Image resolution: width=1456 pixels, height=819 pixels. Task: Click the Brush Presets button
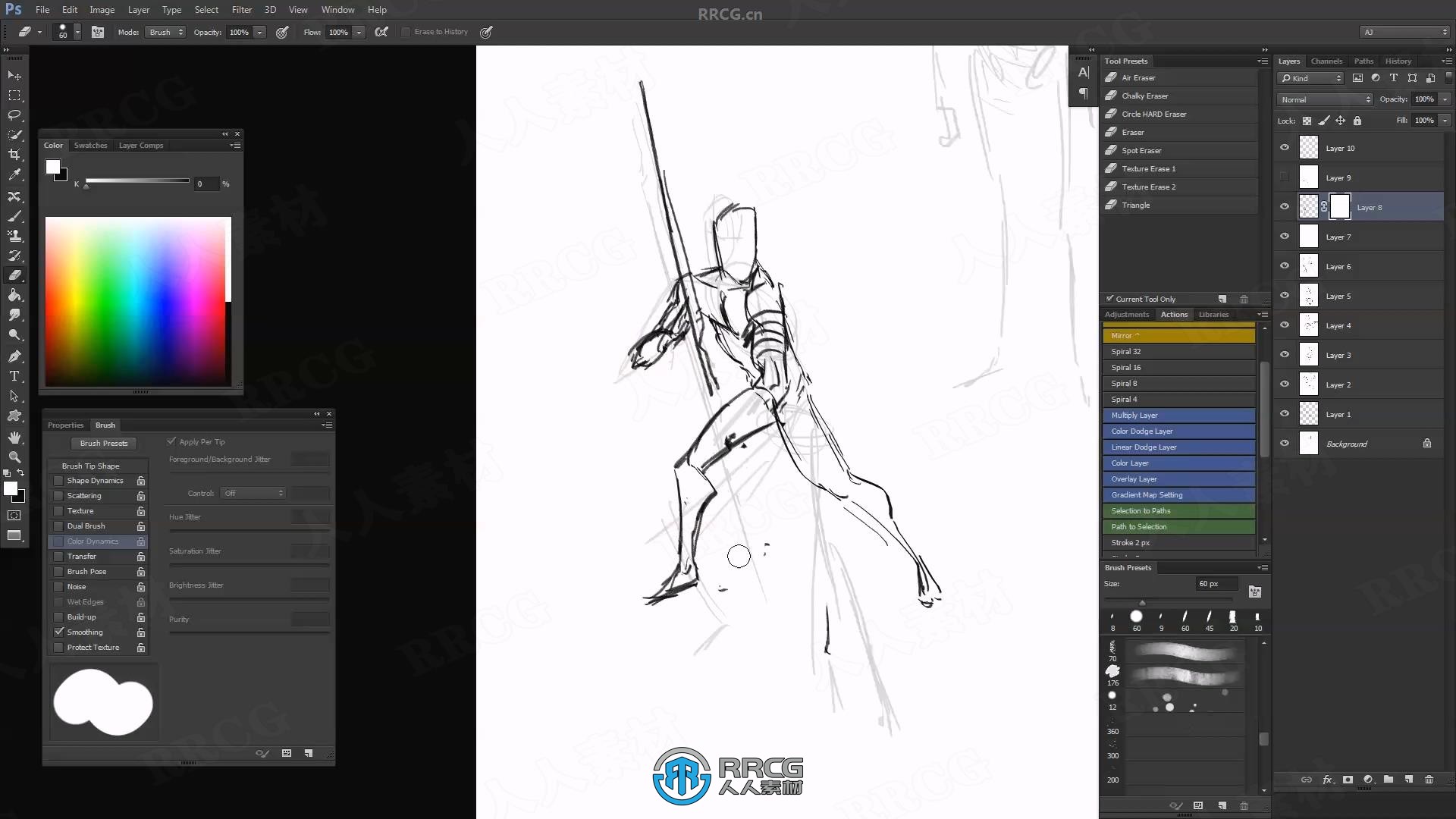point(104,443)
